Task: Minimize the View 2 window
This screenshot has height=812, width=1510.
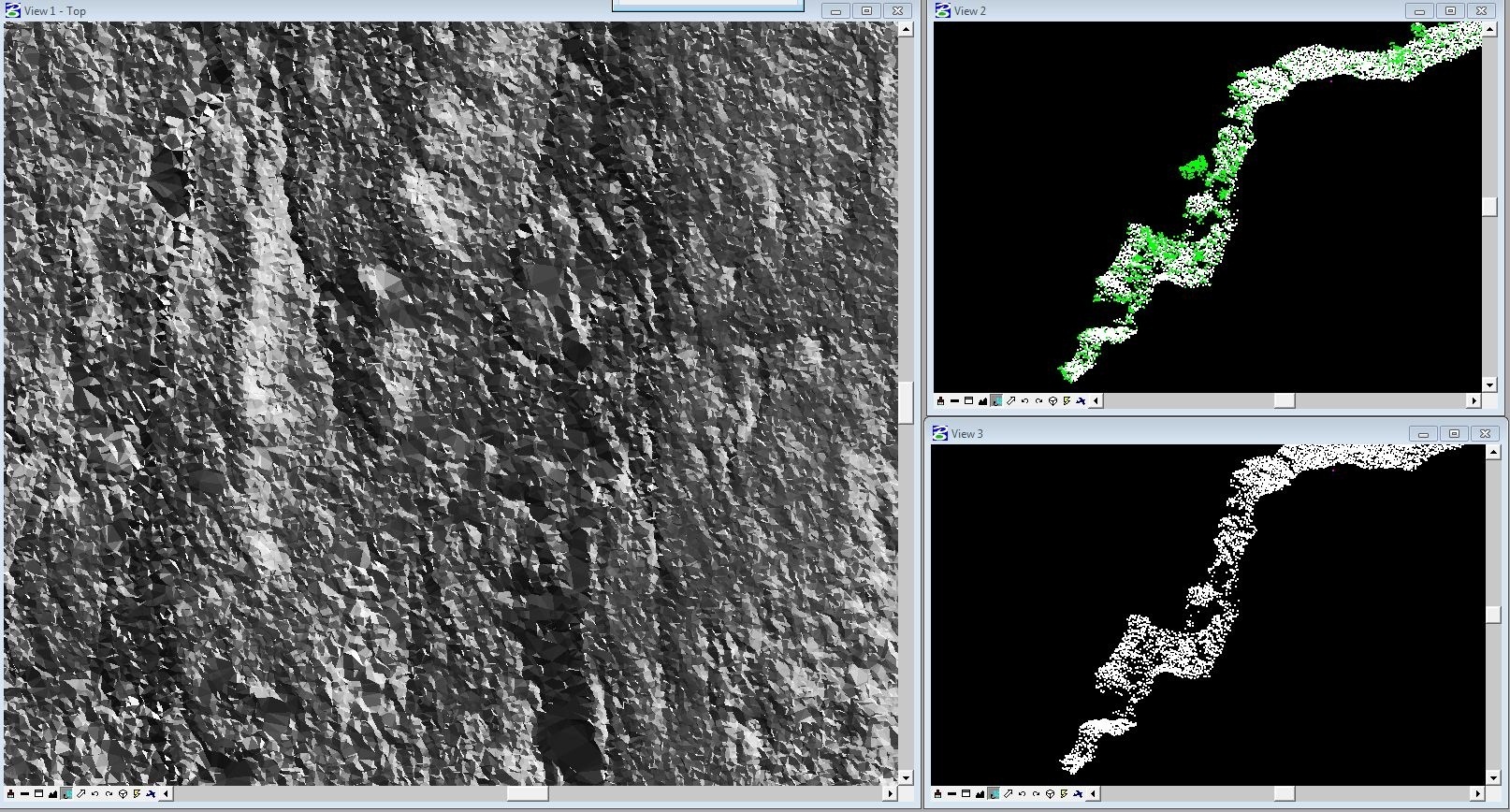Action: pyautogui.click(x=1419, y=11)
